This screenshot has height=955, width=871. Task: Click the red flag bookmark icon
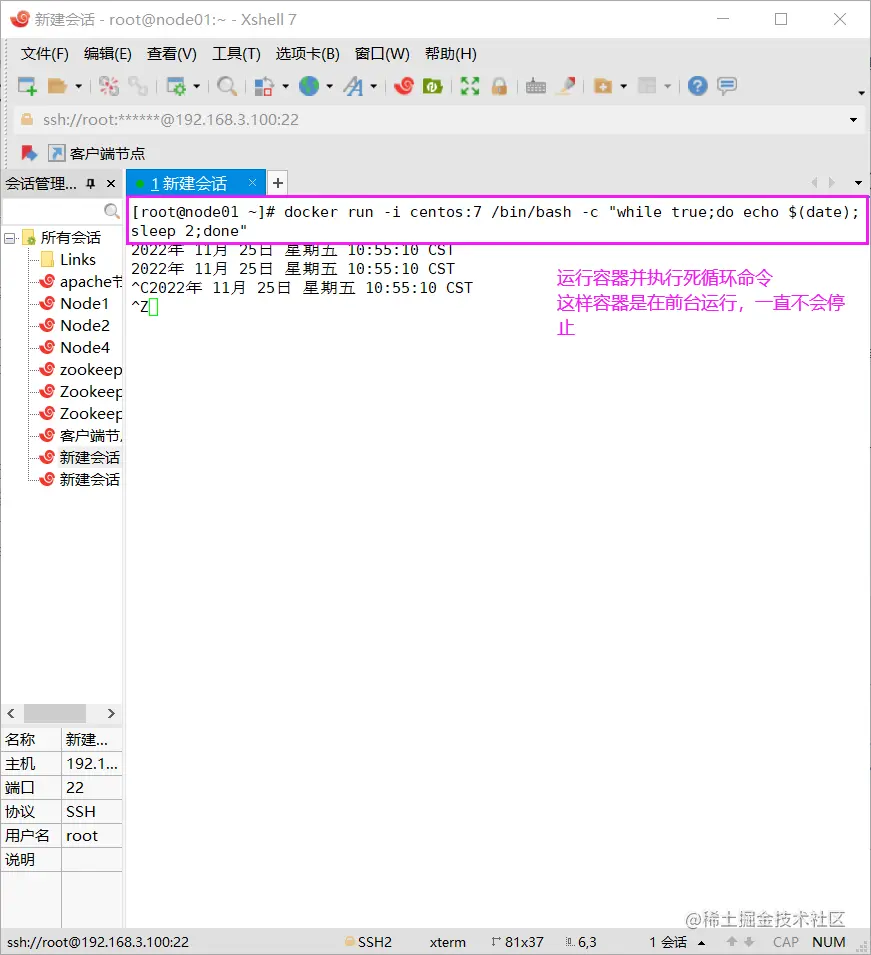click(29, 153)
